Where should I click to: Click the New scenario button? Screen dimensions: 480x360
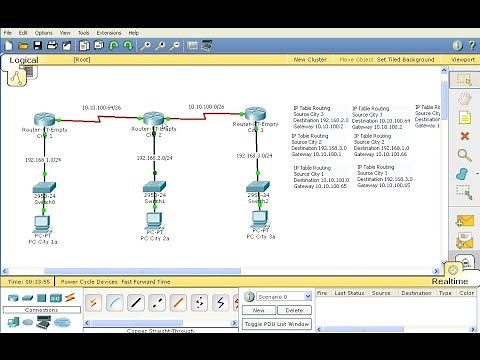pos(259,310)
